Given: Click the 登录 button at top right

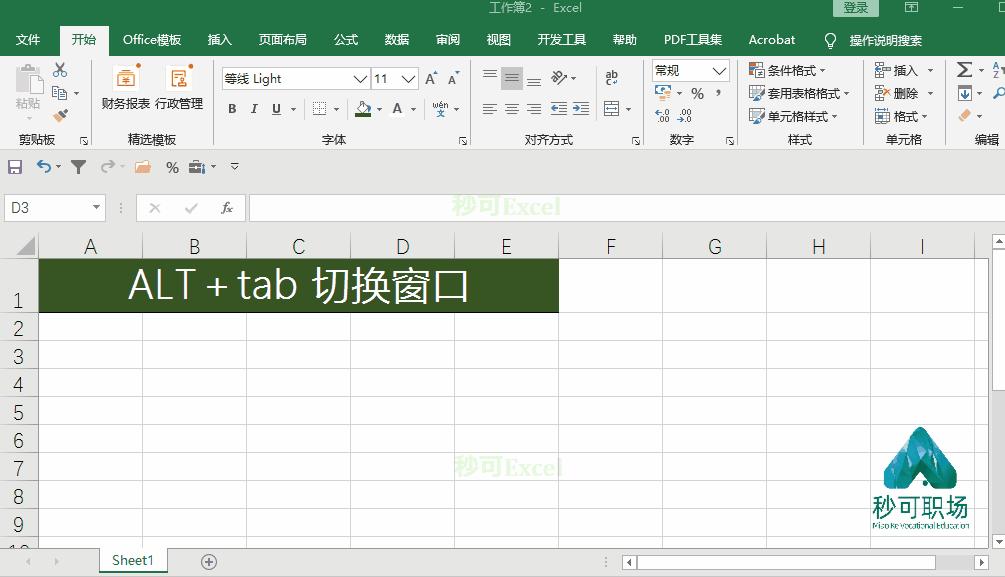Looking at the screenshot, I should pos(855,7).
